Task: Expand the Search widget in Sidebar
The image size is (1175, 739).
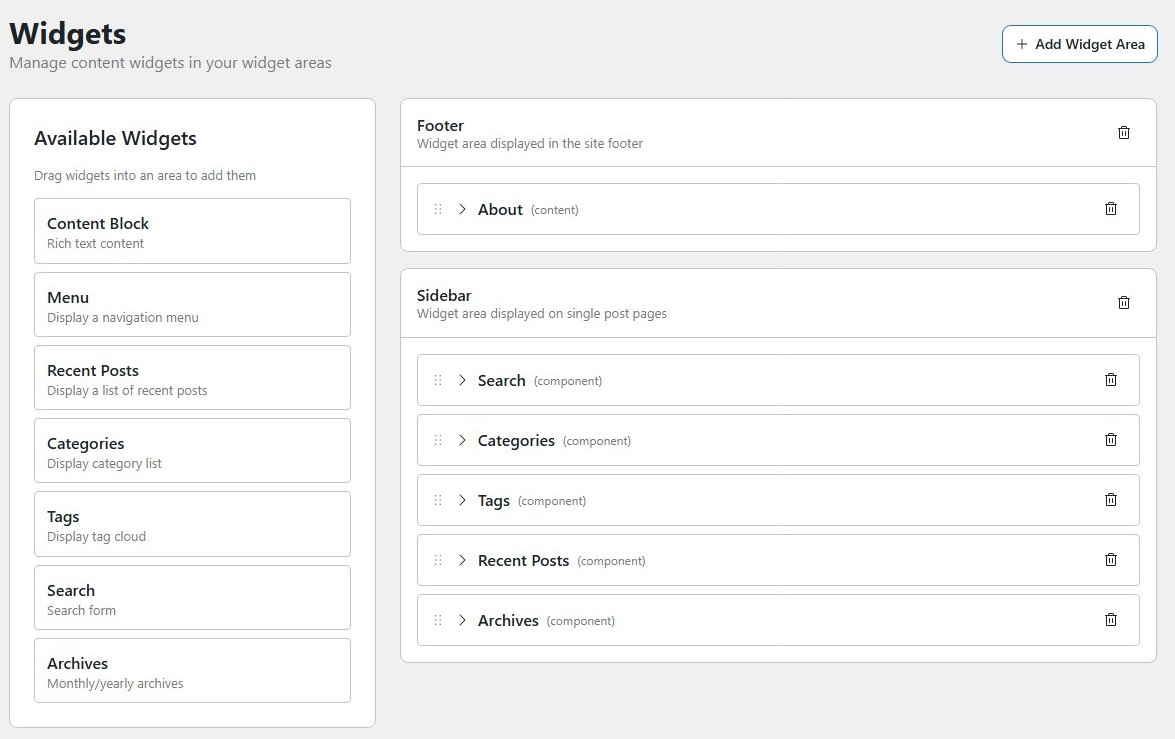Action: click(x=462, y=380)
